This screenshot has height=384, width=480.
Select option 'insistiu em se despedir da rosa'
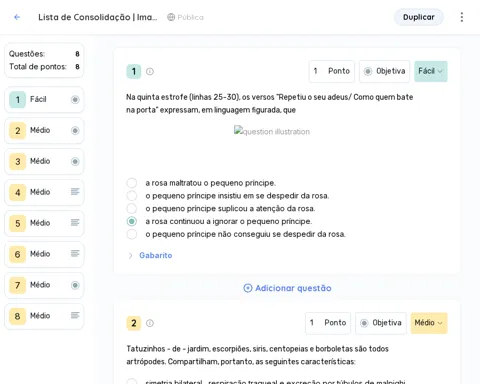tap(132, 196)
